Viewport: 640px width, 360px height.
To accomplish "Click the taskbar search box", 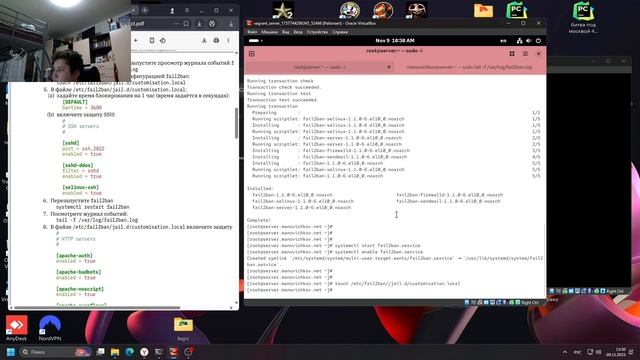I will point(55,352).
